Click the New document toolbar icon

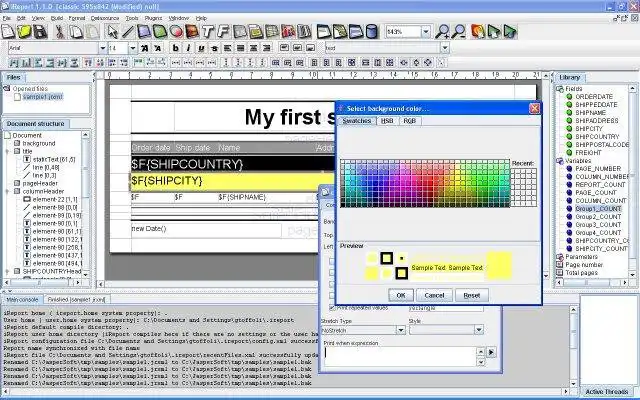pyautogui.click(x=10, y=32)
